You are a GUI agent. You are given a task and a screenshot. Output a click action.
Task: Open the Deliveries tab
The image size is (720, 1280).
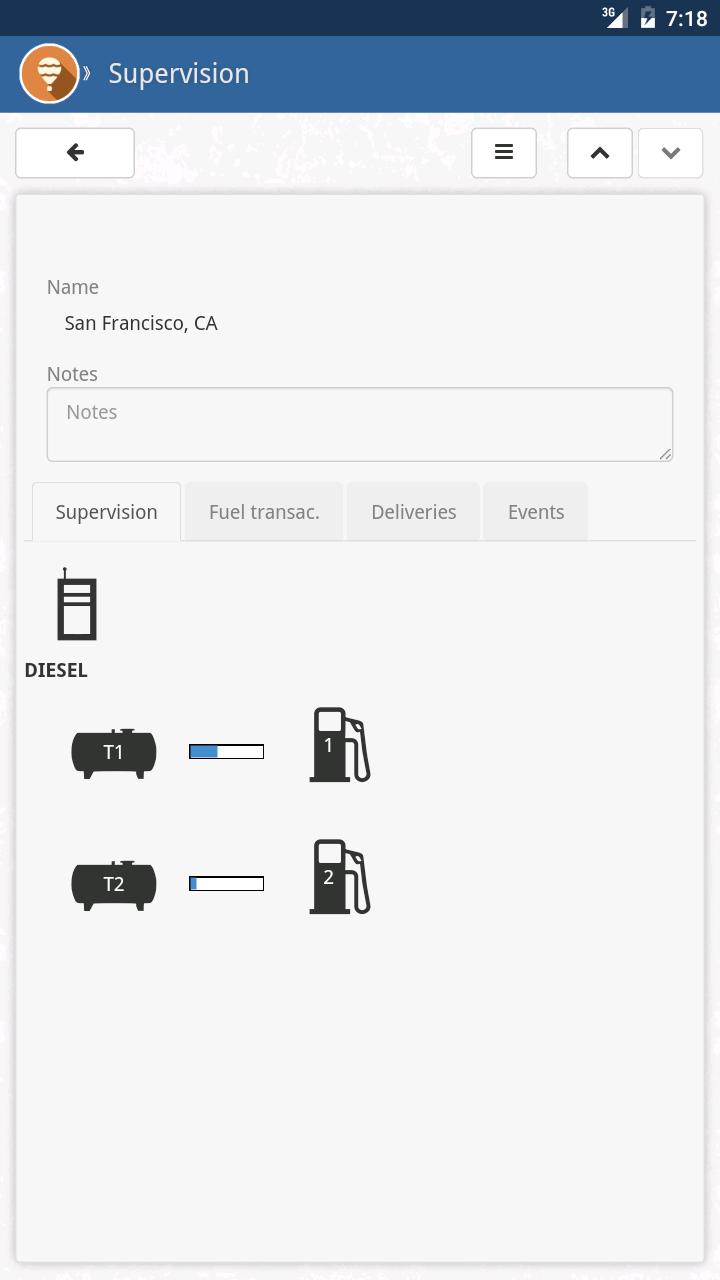414,512
